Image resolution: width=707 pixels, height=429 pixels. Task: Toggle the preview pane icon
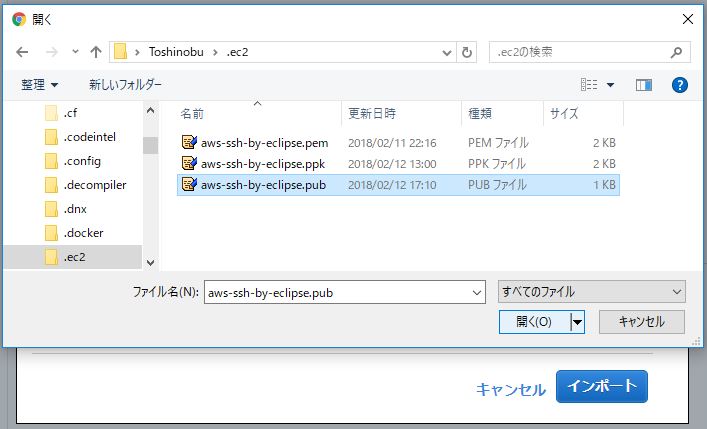(643, 84)
